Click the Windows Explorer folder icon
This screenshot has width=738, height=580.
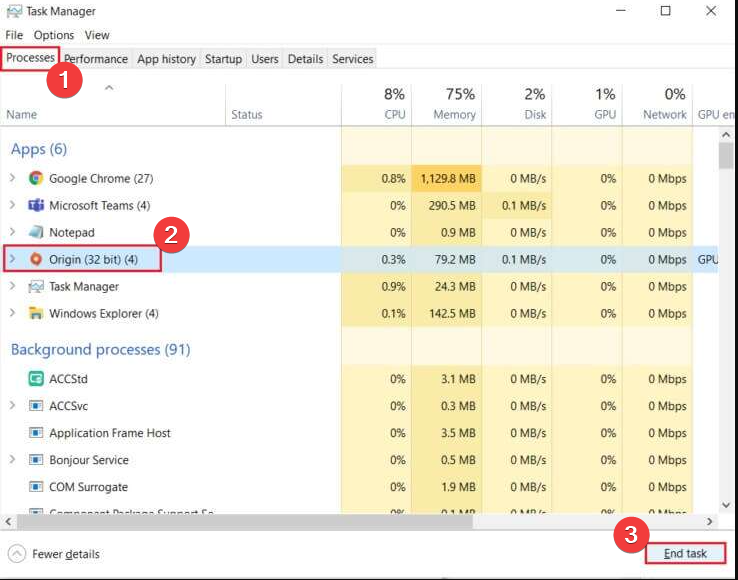click(x=36, y=314)
